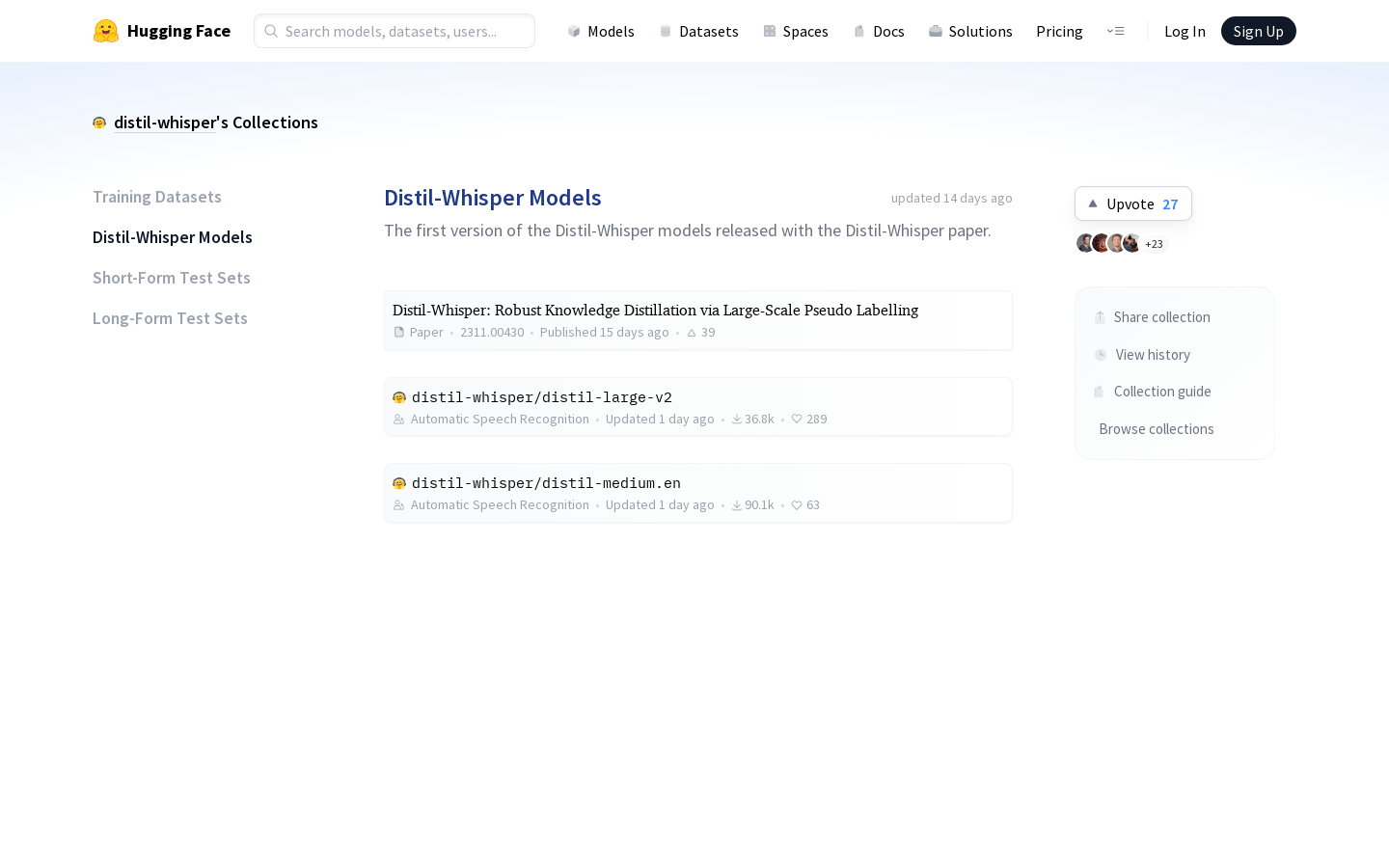This screenshot has height=868, width=1389.
Task: Open the Datasets nav item
Action: [698, 31]
